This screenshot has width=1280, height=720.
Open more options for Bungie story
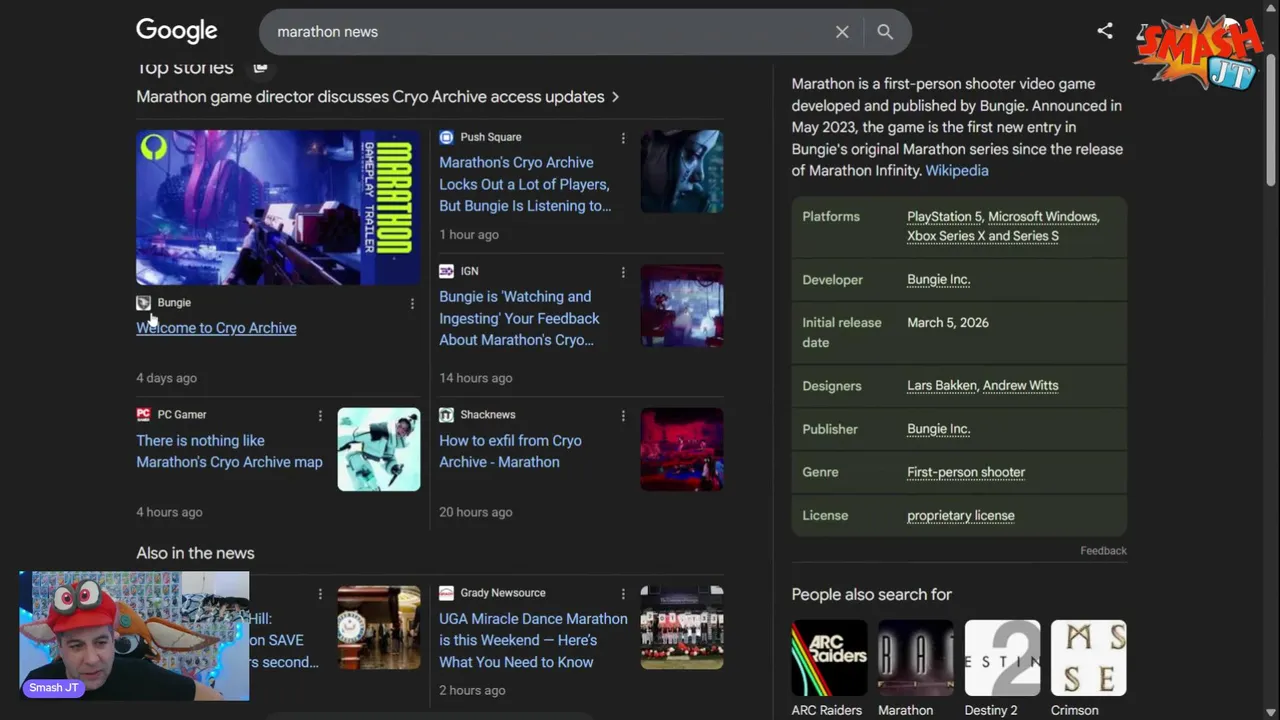coord(412,303)
